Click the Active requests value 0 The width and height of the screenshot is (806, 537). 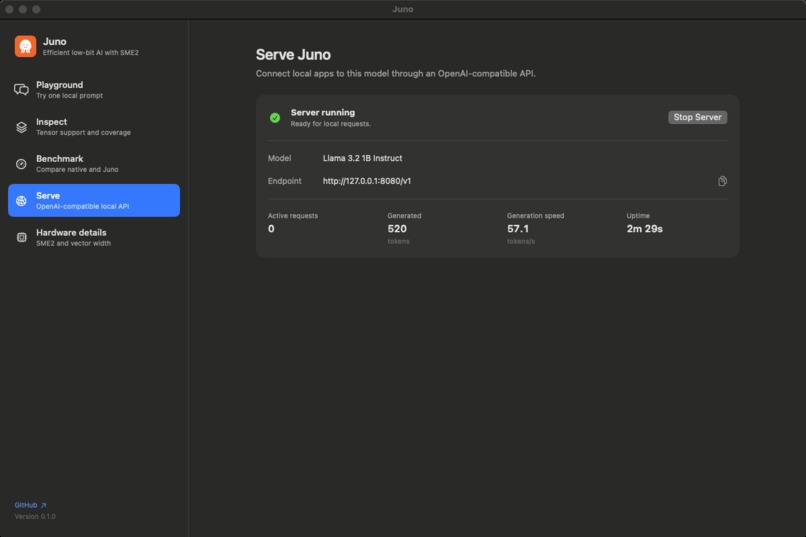point(271,229)
